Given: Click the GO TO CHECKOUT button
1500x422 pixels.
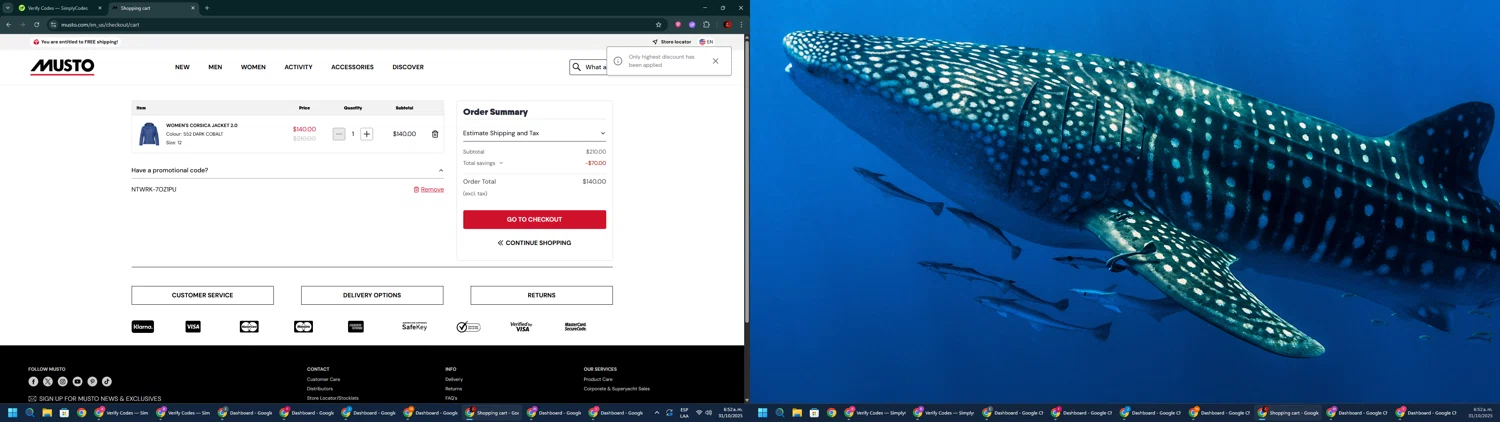Looking at the screenshot, I should point(534,219).
